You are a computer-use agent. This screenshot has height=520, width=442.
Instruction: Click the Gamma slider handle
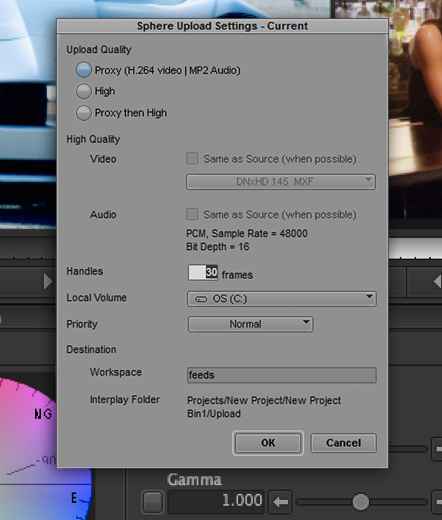click(360, 502)
